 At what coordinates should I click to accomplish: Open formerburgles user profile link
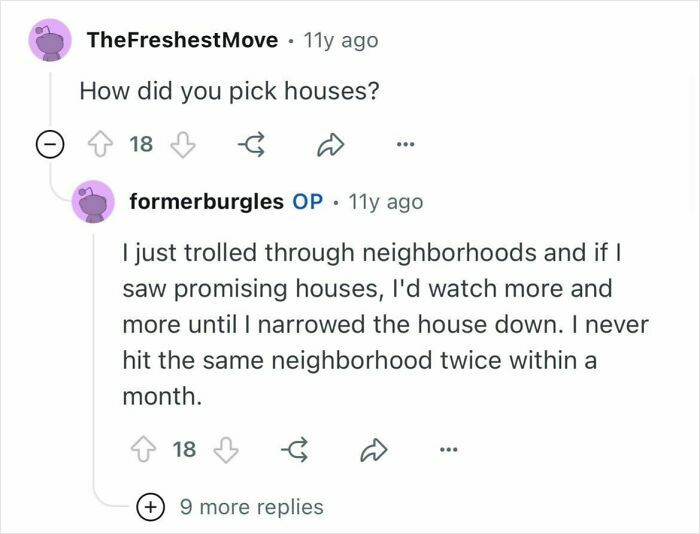(206, 202)
